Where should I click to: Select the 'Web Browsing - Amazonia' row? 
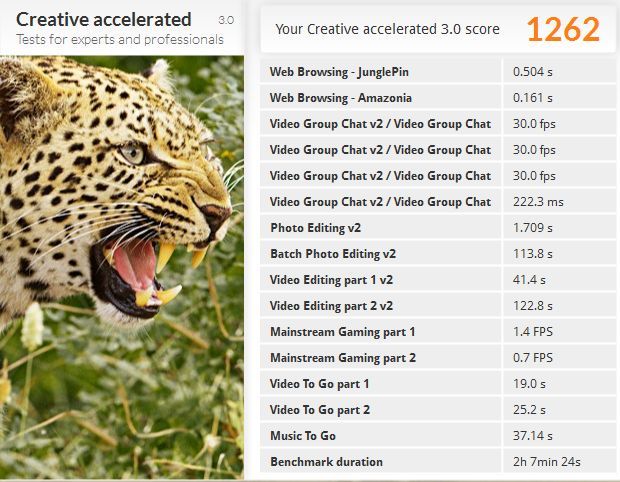point(438,98)
